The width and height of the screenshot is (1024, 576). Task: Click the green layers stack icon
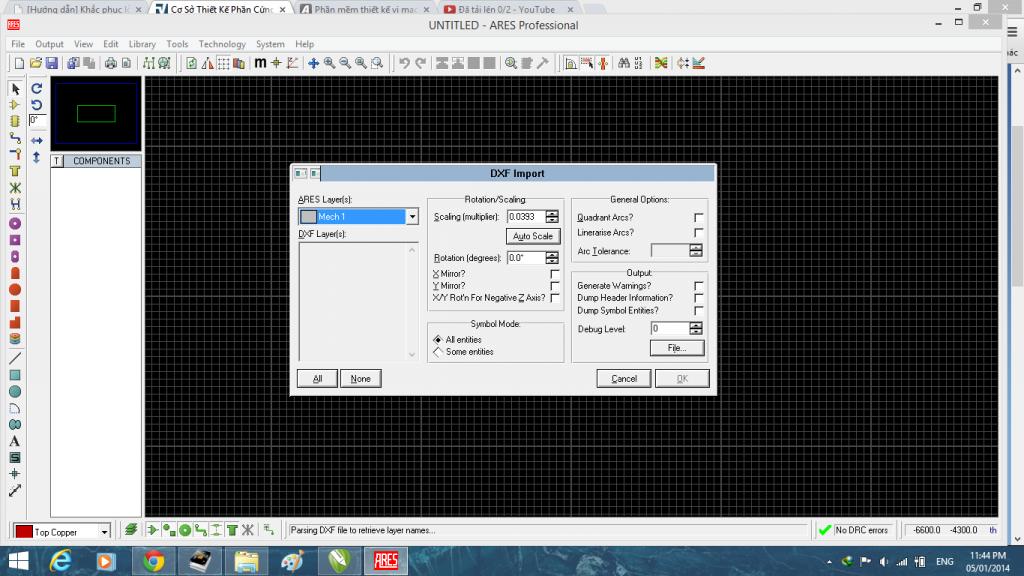coord(131,530)
